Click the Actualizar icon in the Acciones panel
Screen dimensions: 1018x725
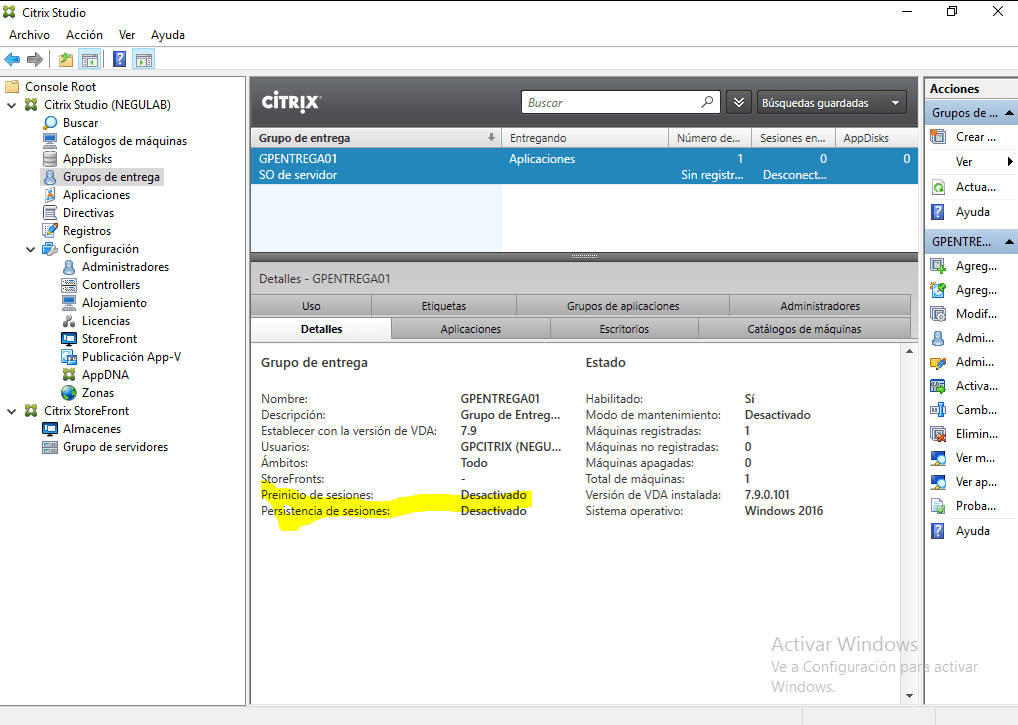coord(938,186)
